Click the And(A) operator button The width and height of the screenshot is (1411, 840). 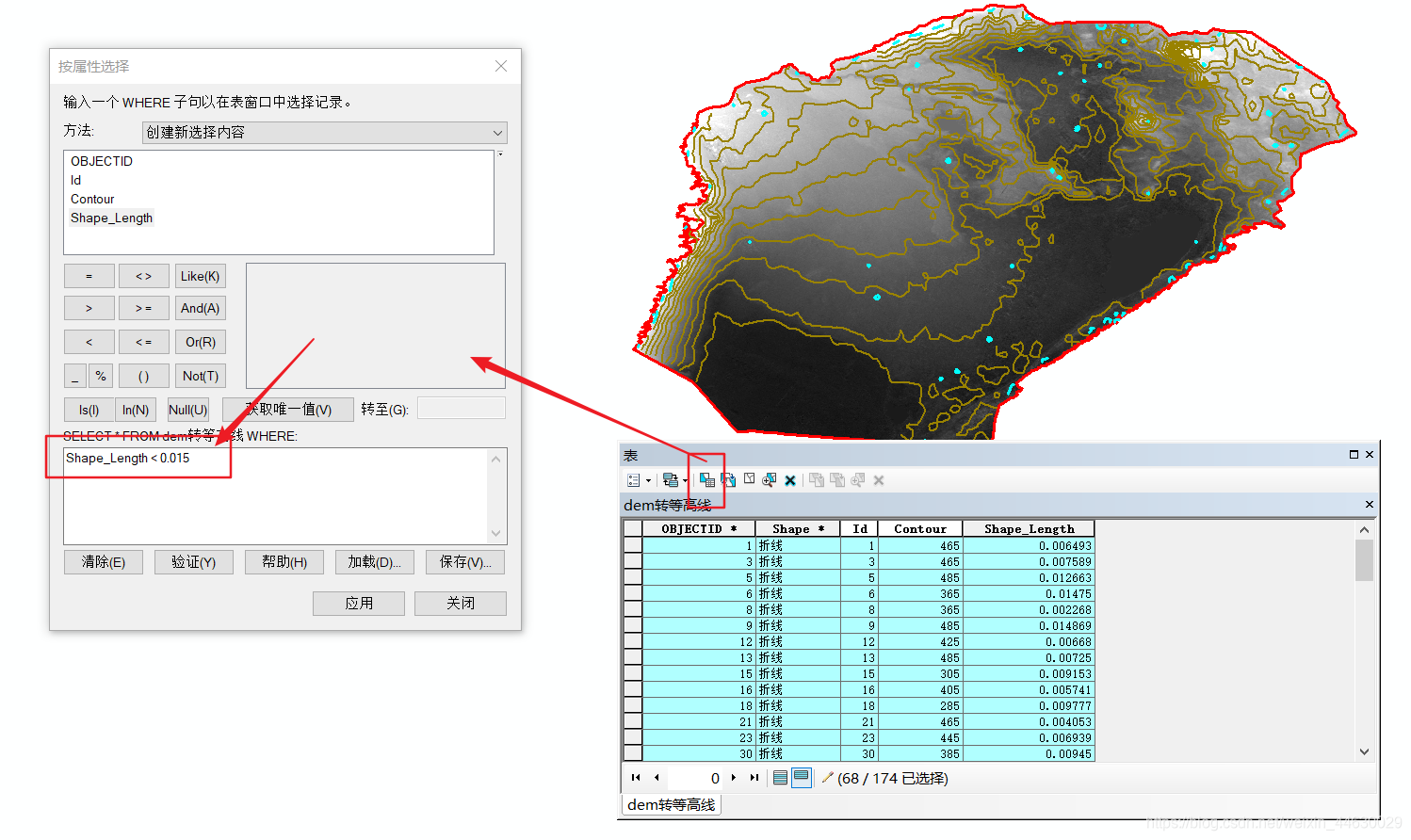[x=201, y=308]
